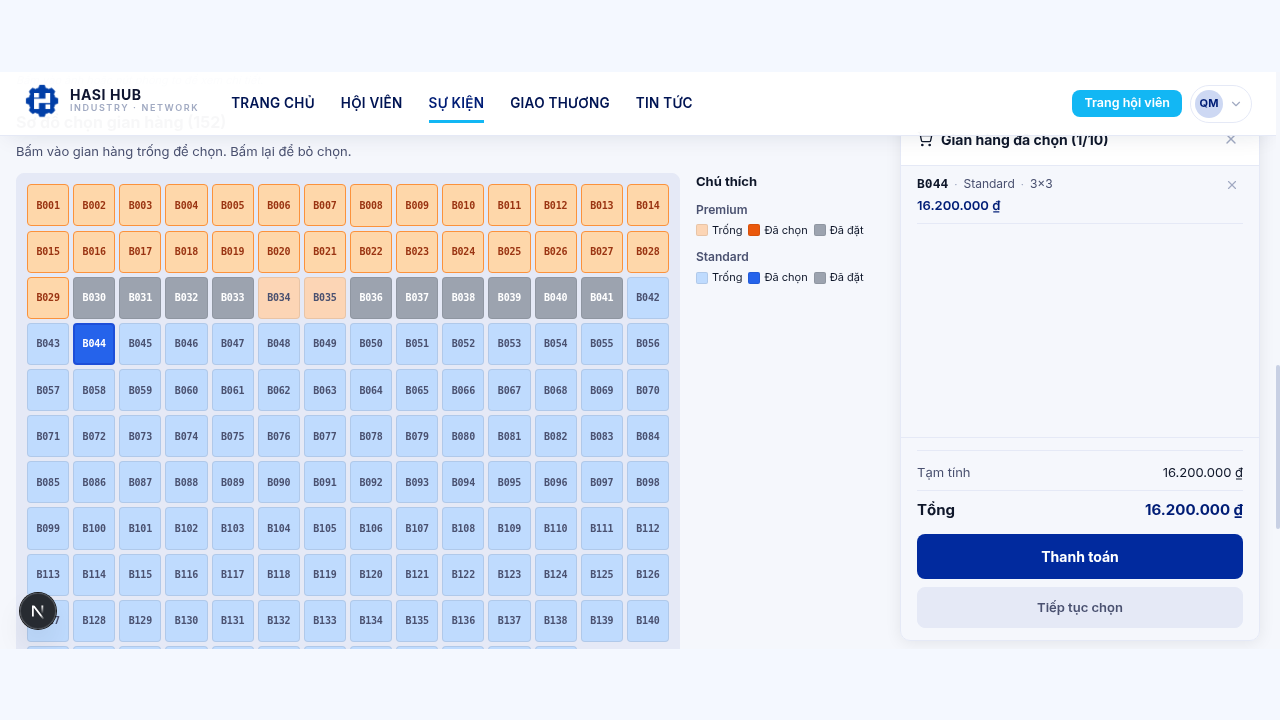
Task: Click the page vertical scrollbar thumb
Action: tap(1277, 447)
